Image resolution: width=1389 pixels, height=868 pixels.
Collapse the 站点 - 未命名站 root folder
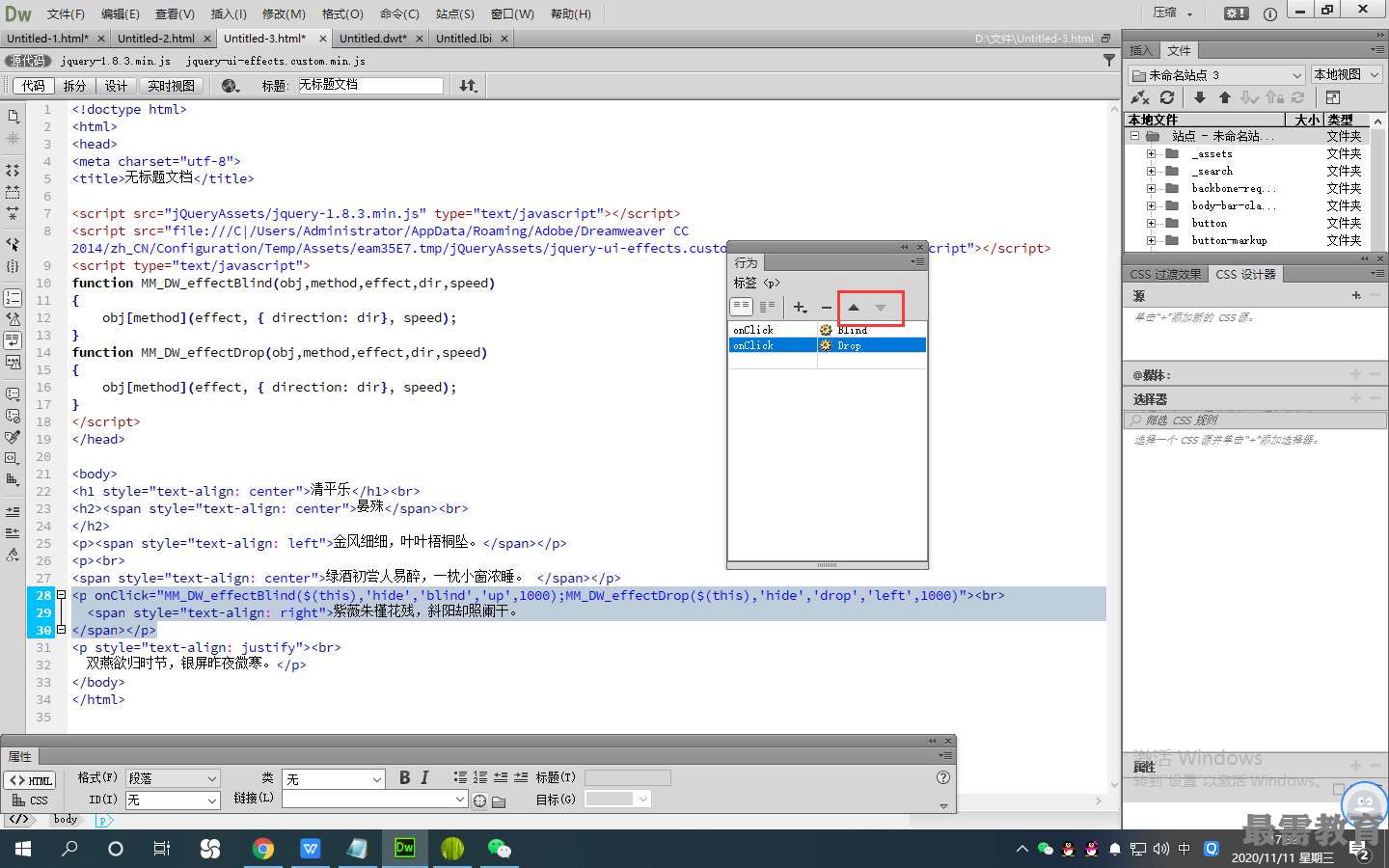tap(1135, 136)
